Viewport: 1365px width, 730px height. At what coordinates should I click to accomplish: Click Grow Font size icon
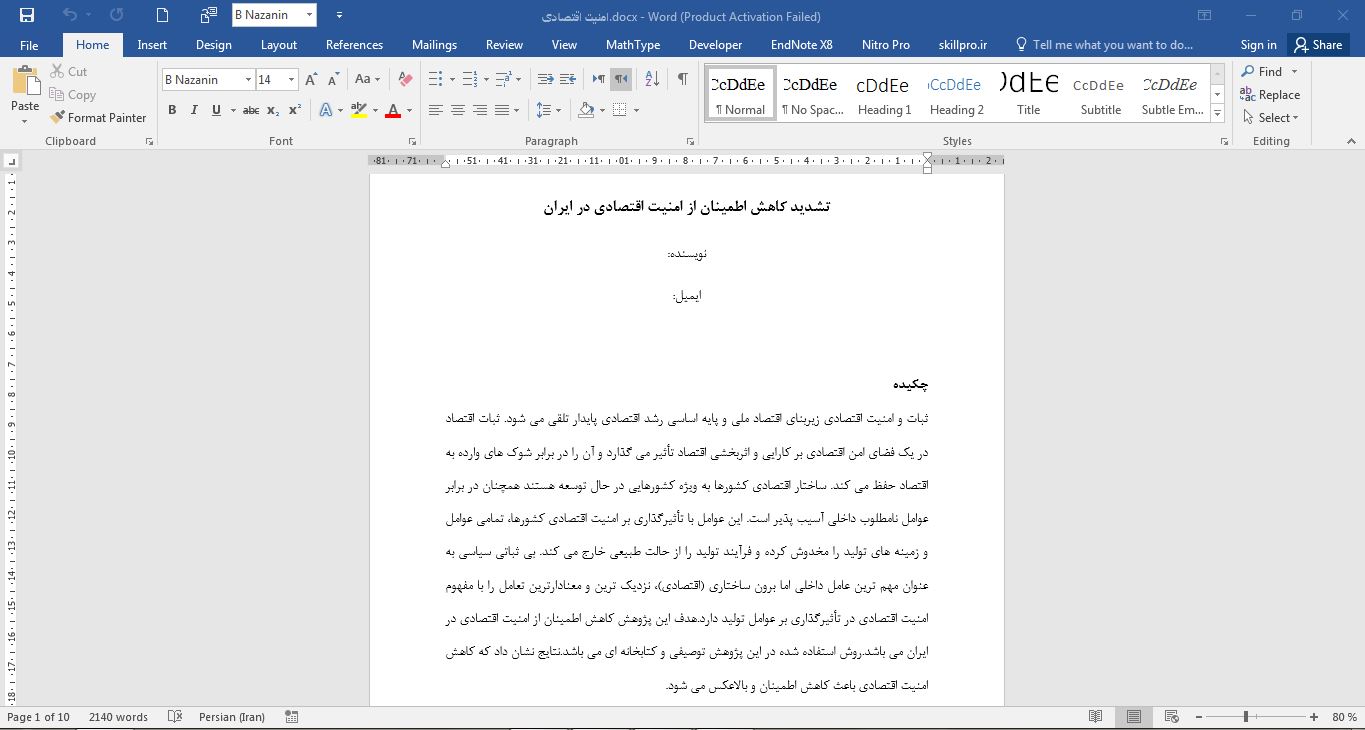point(311,80)
